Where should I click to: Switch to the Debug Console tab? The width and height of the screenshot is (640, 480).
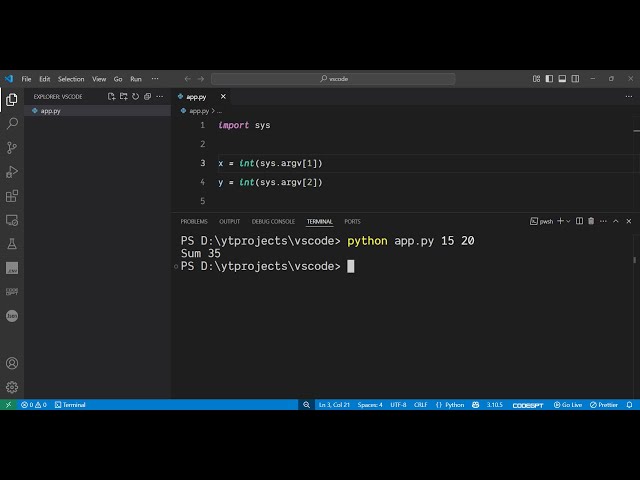273,221
